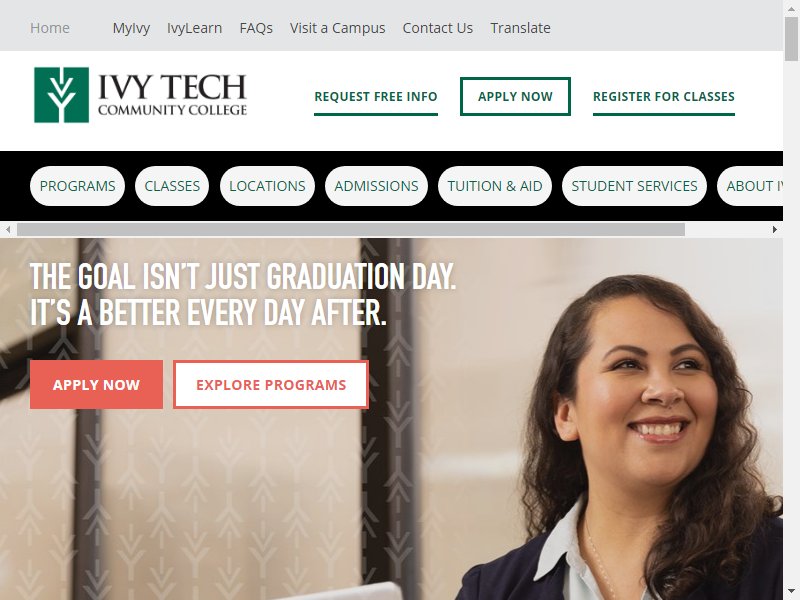Click the horizontal scrollbar right arrow

[774, 230]
